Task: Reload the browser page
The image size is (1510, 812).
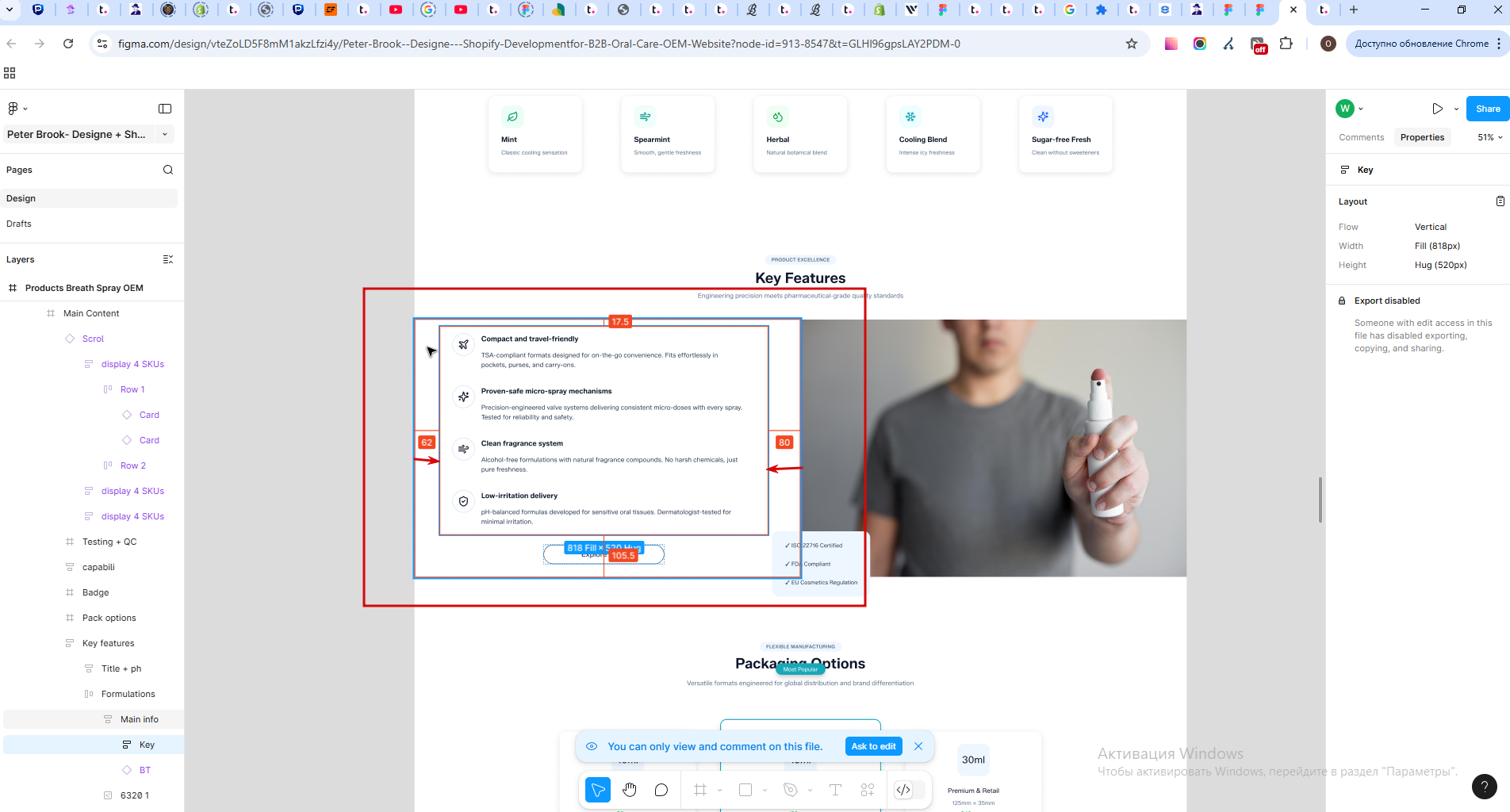Action: 68,44
